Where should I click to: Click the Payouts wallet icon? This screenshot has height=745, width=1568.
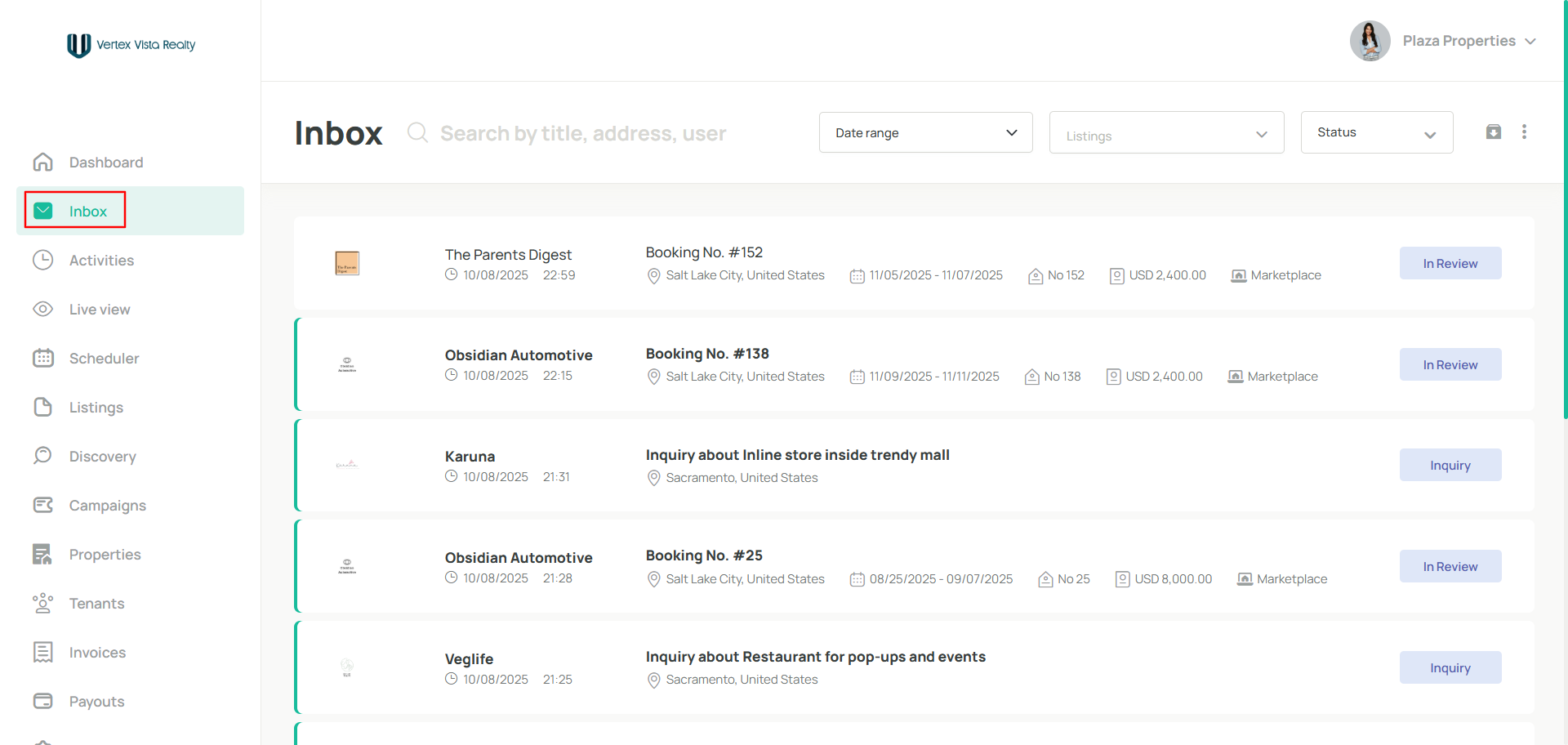tap(42, 701)
